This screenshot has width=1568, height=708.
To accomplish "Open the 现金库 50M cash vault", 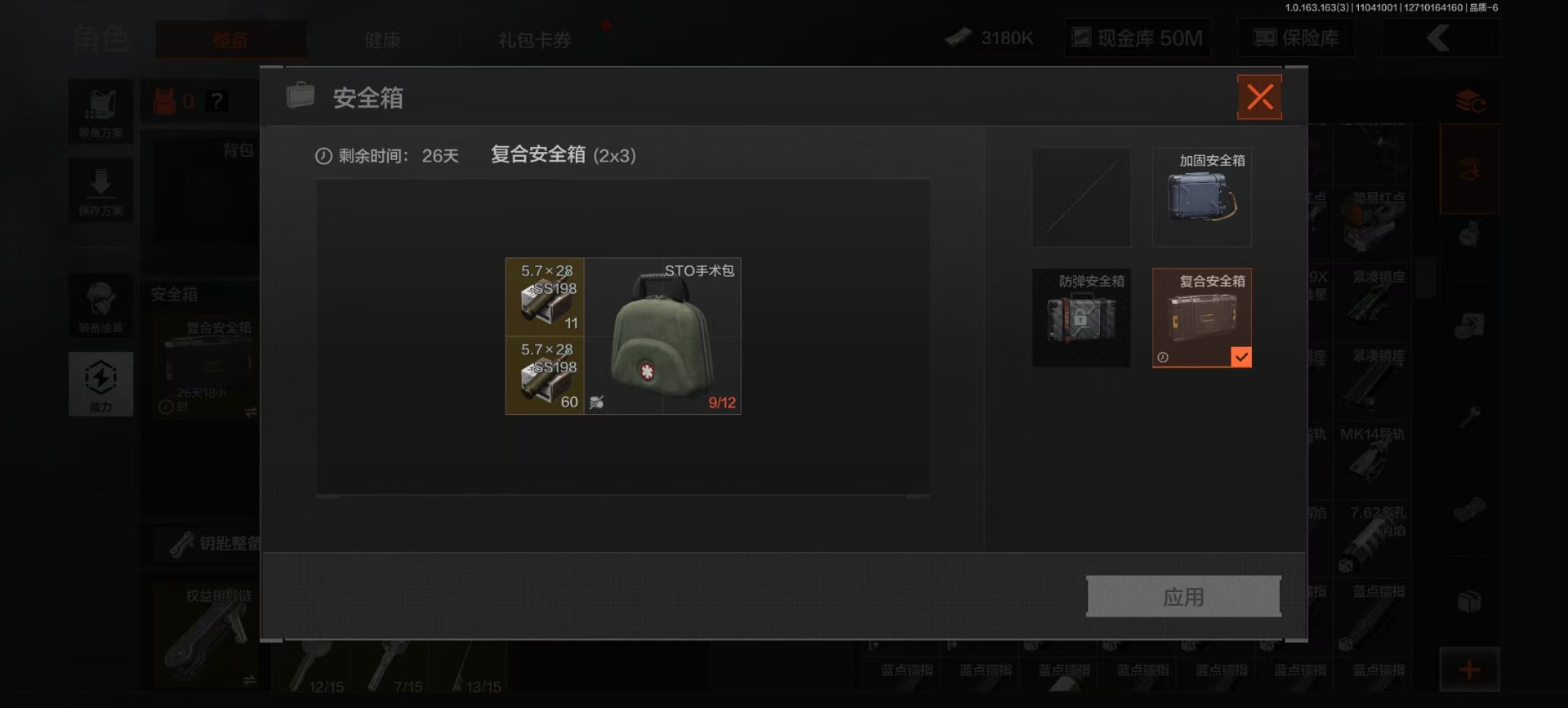I will pos(1138,38).
